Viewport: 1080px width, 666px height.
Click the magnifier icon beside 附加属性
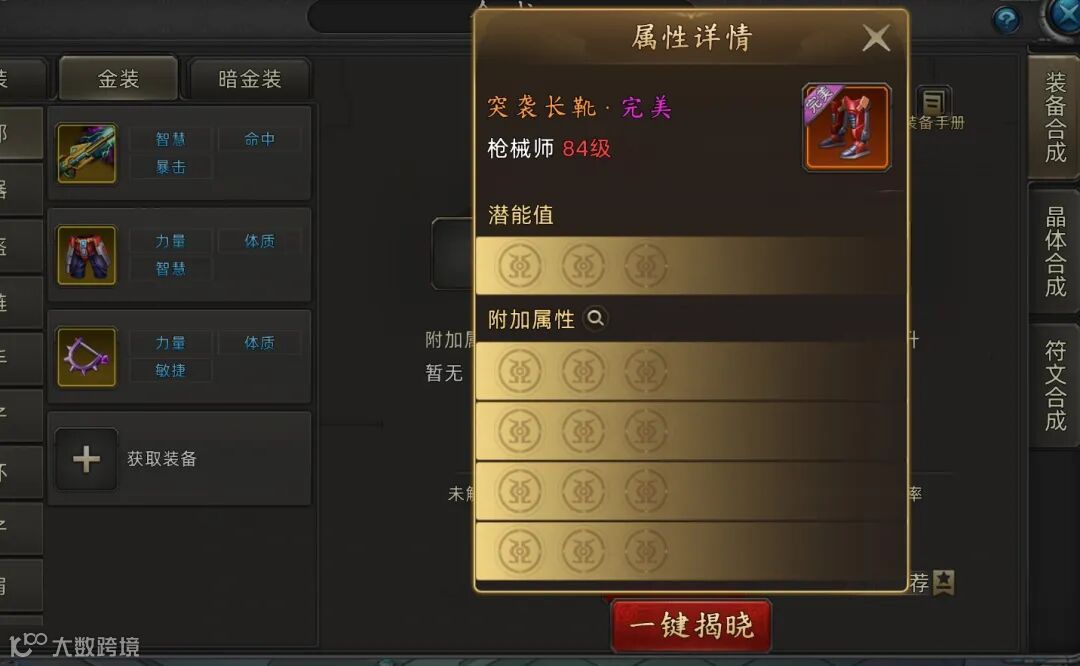click(596, 318)
